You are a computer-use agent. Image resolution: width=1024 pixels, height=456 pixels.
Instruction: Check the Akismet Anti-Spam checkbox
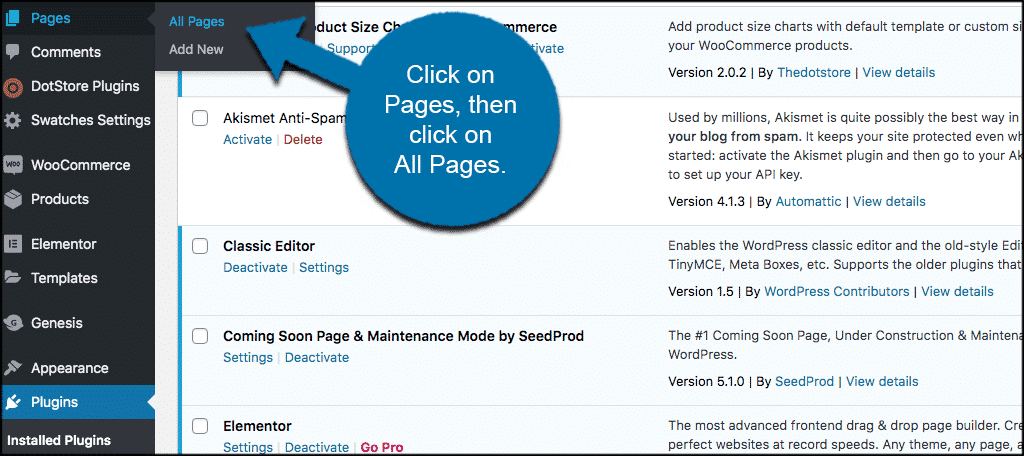(x=200, y=118)
